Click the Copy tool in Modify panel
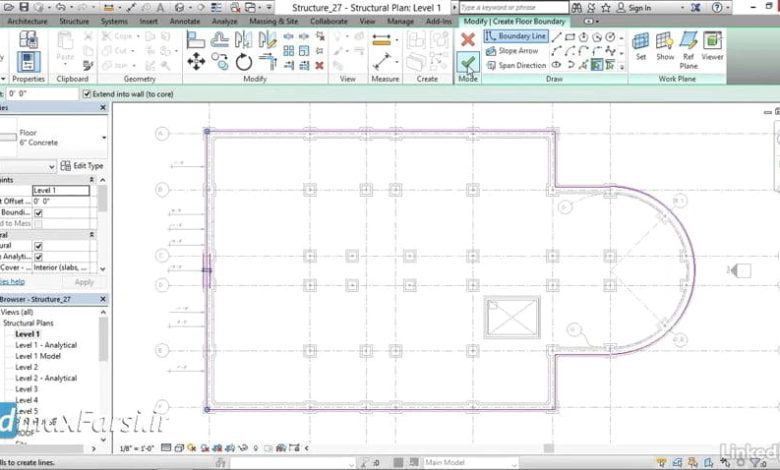780x470 pixels. click(219, 62)
